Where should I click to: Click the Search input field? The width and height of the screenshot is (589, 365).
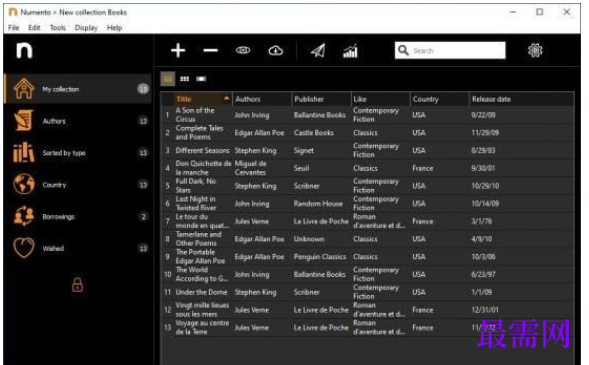click(x=450, y=50)
